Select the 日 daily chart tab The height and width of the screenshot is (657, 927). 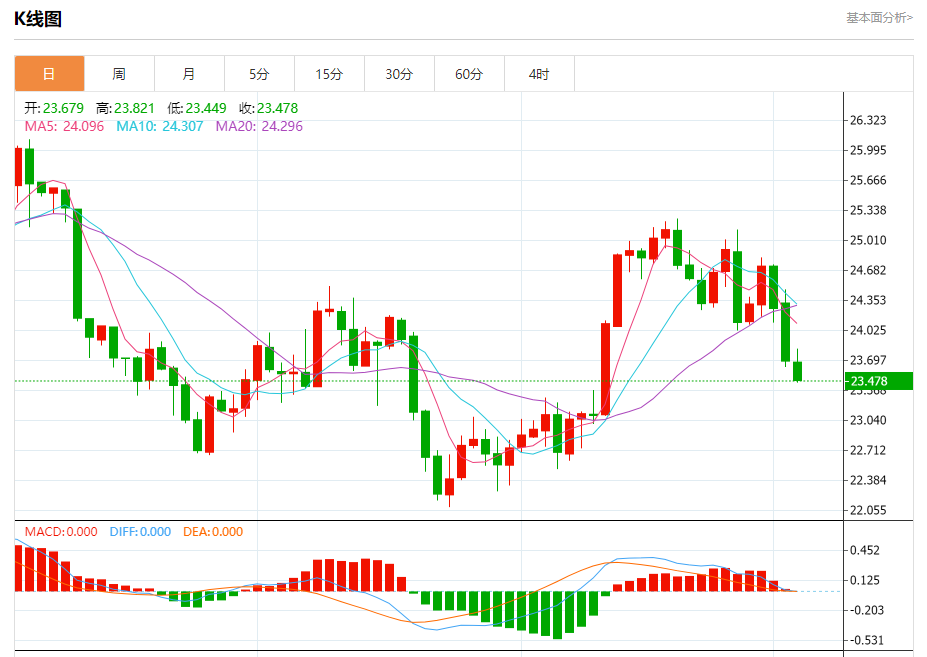pyautogui.click(x=49, y=74)
